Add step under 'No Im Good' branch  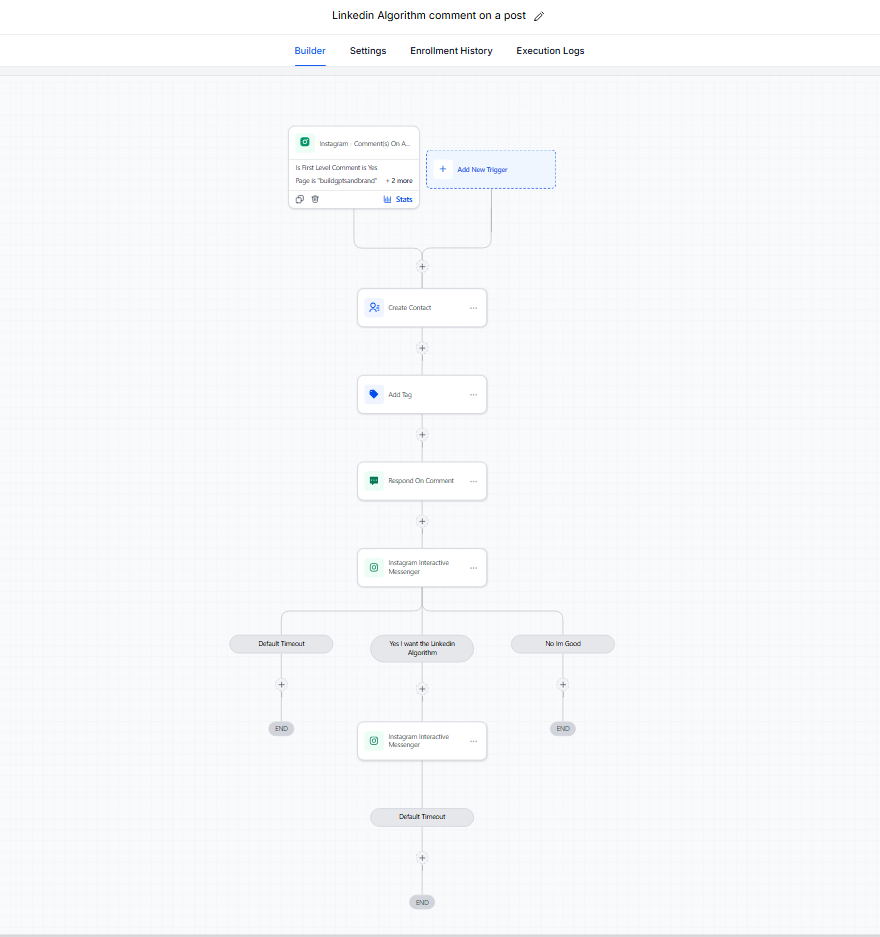point(563,684)
